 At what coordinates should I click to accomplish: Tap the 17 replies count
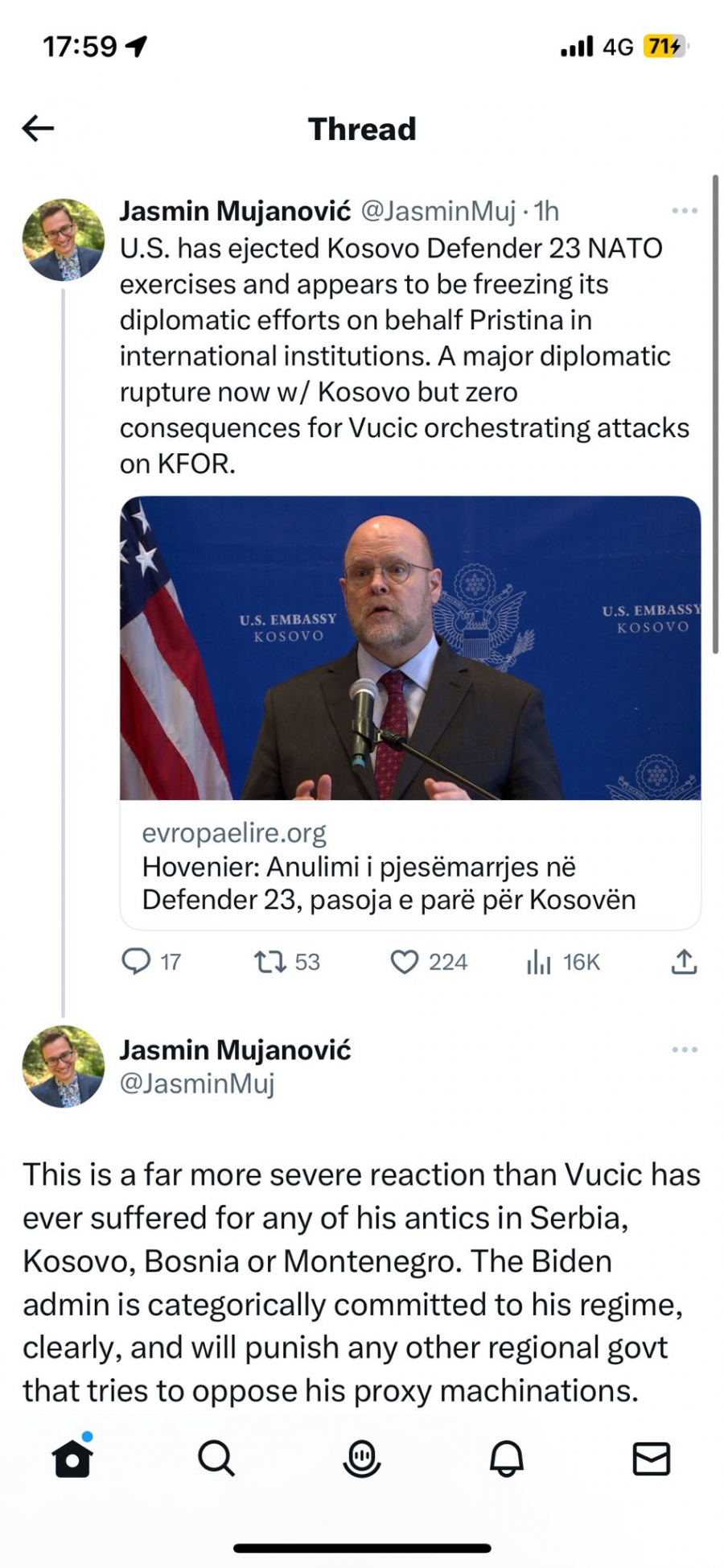(169, 961)
